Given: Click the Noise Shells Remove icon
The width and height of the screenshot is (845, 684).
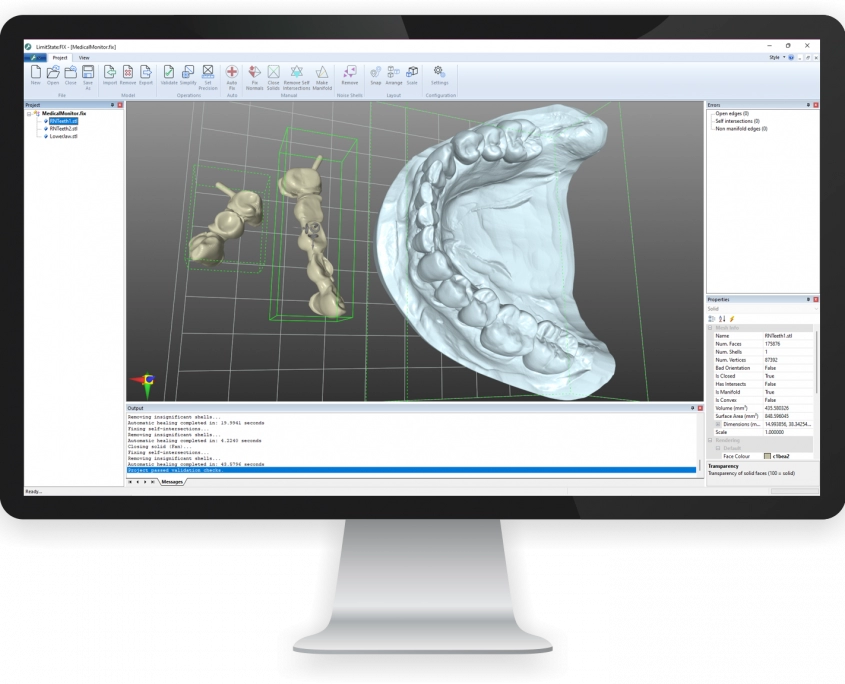Looking at the screenshot, I should (x=349, y=73).
